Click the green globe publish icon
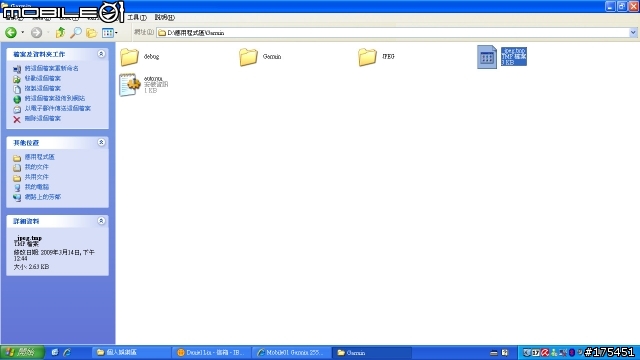 (17, 99)
